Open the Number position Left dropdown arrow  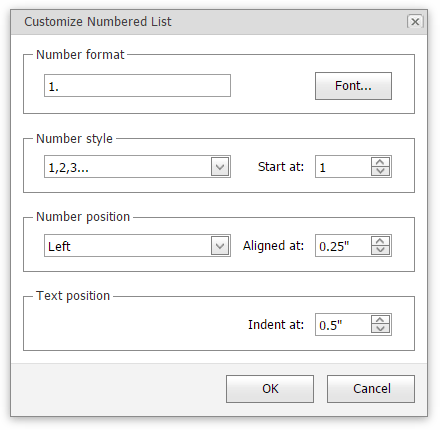[220, 246]
